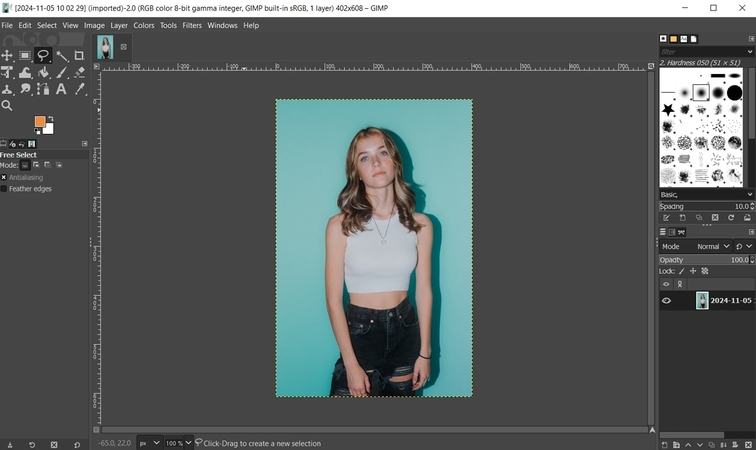Set mode to subtract from selection

tap(48, 165)
